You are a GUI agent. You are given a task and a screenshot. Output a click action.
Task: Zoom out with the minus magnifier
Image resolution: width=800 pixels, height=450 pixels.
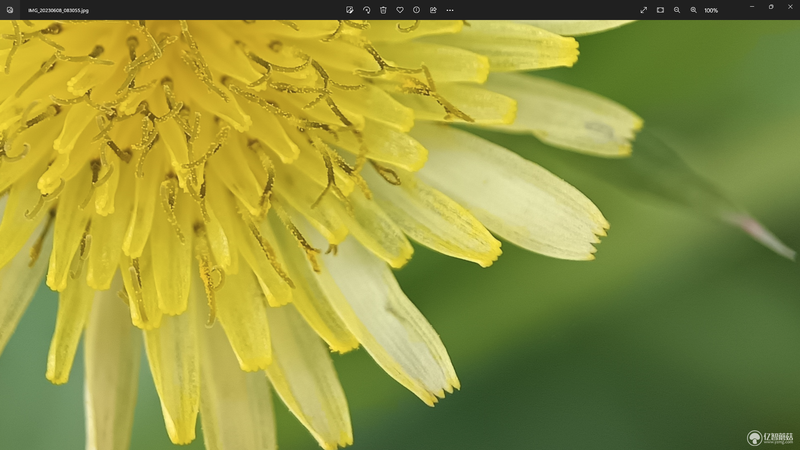point(677,10)
